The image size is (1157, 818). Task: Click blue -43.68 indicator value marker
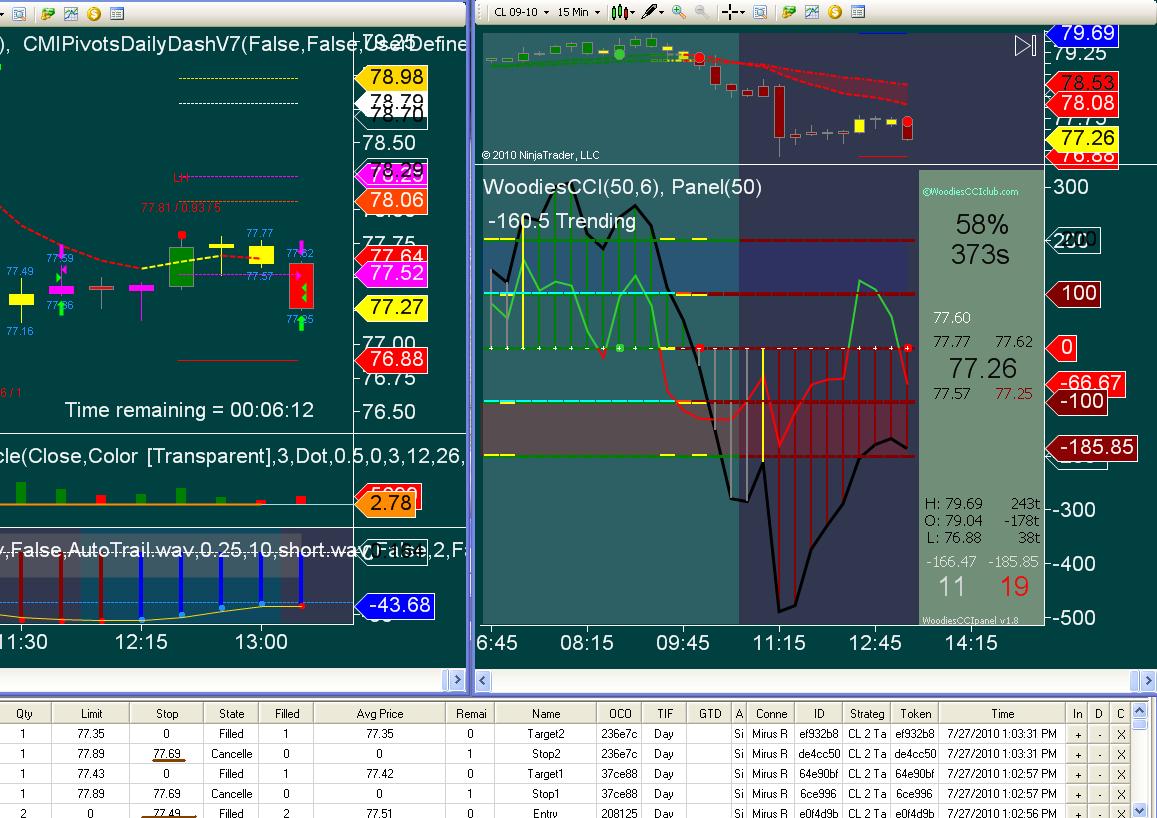[x=395, y=605]
